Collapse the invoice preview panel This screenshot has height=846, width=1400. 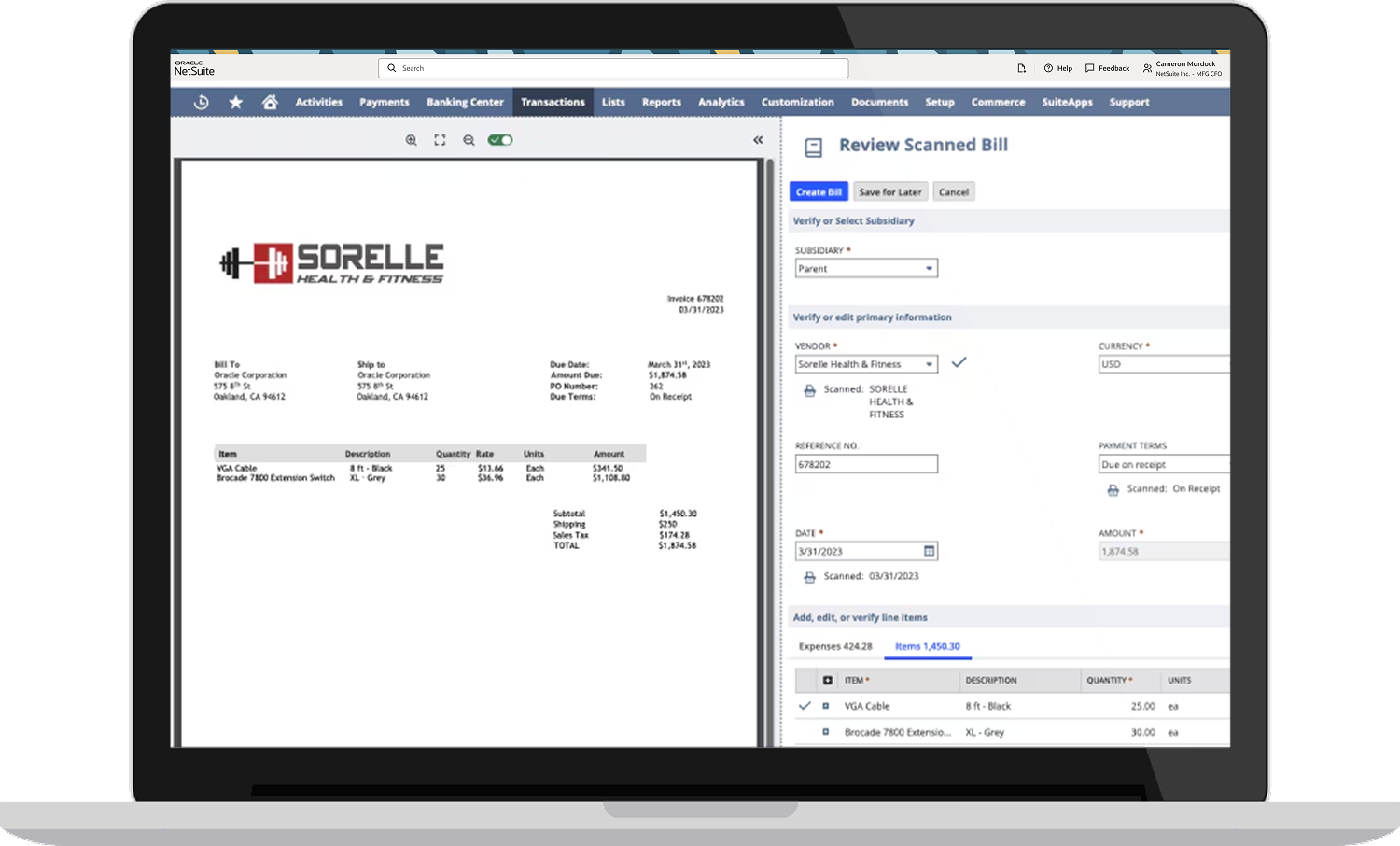click(758, 140)
